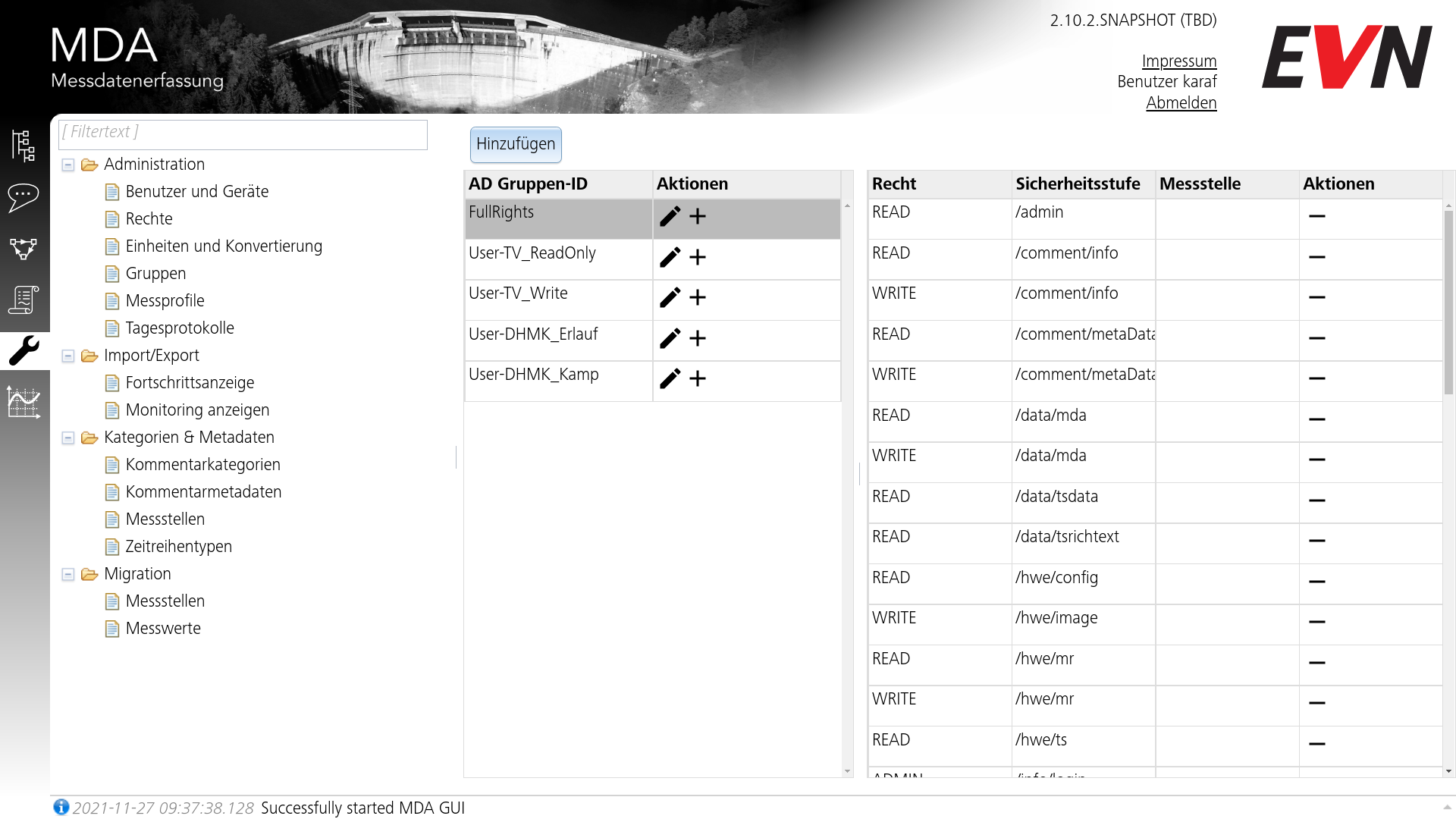1456x819 pixels.
Task: Click the Filtertext input field
Action: click(245, 132)
